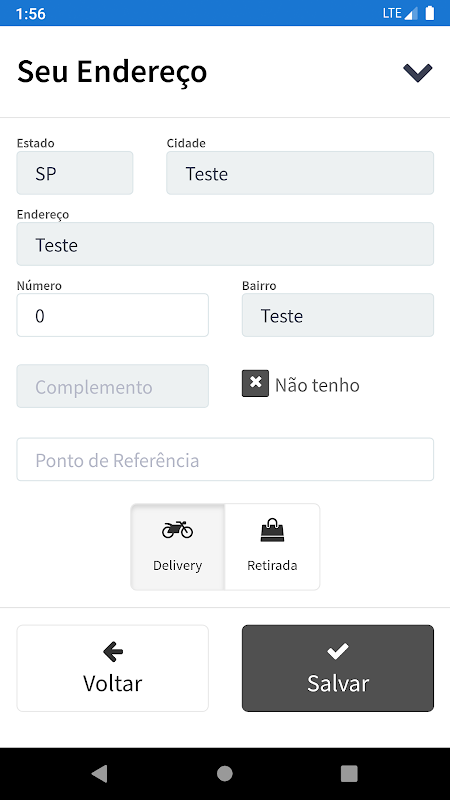Tap the shopping bag Retirada icon
The image size is (450, 800).
point(272,530)
